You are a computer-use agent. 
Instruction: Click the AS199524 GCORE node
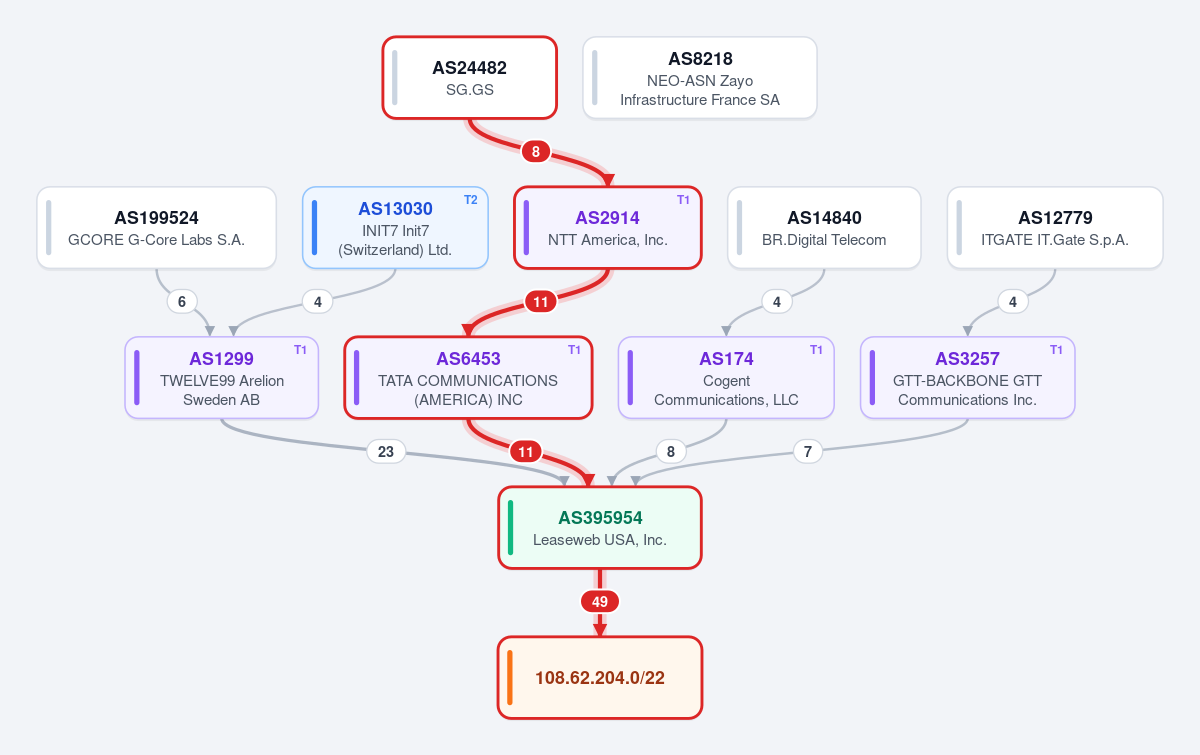point(156,228)
